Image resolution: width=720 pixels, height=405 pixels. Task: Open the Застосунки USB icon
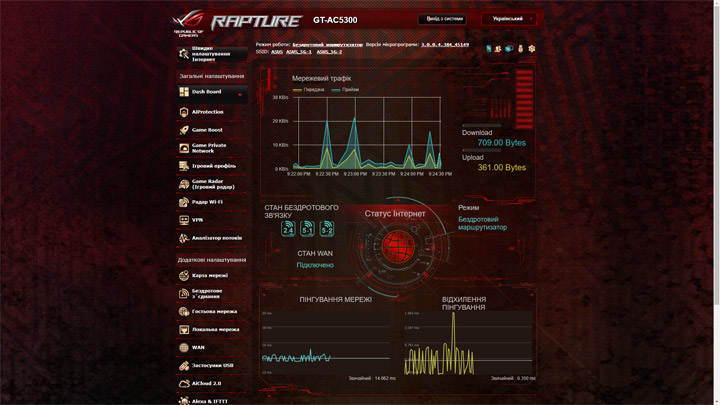(184, 366)
